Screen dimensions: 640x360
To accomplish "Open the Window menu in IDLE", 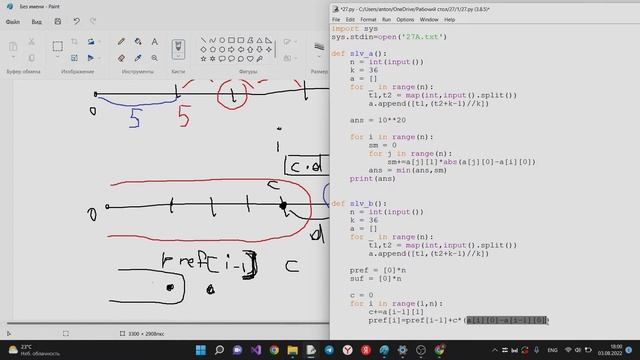I will coord(429,20).
